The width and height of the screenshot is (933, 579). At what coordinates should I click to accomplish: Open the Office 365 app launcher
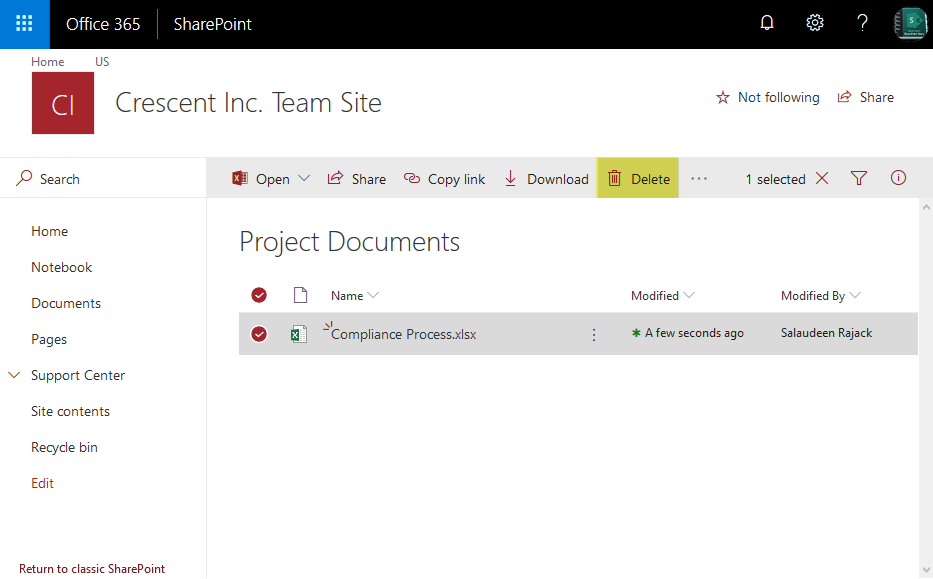21,22
